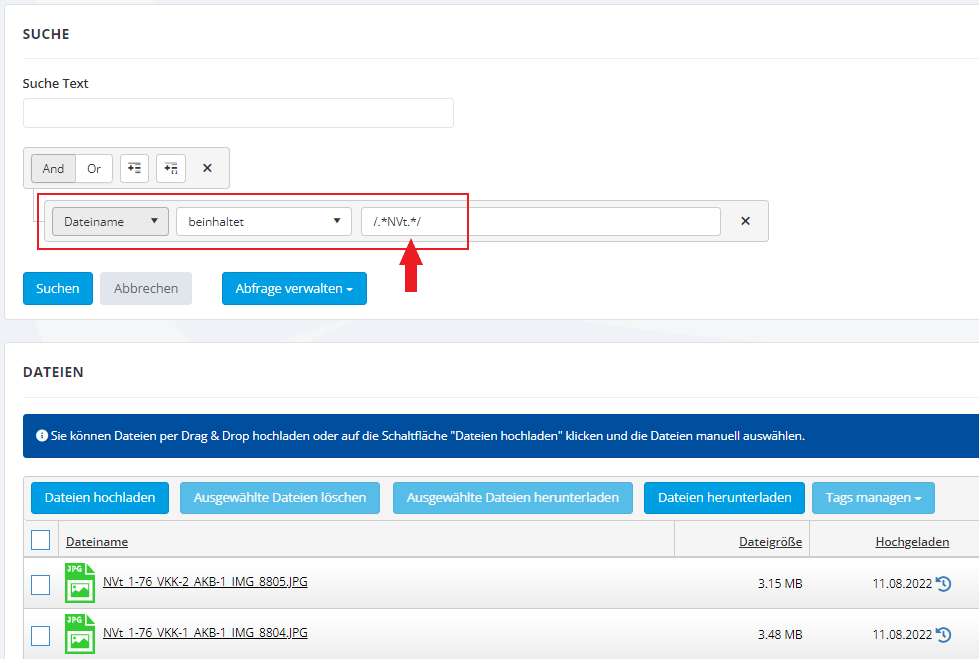Click JPG icon of IMG_8805 file
Viewport: 979px width, 659px height.
80,583
